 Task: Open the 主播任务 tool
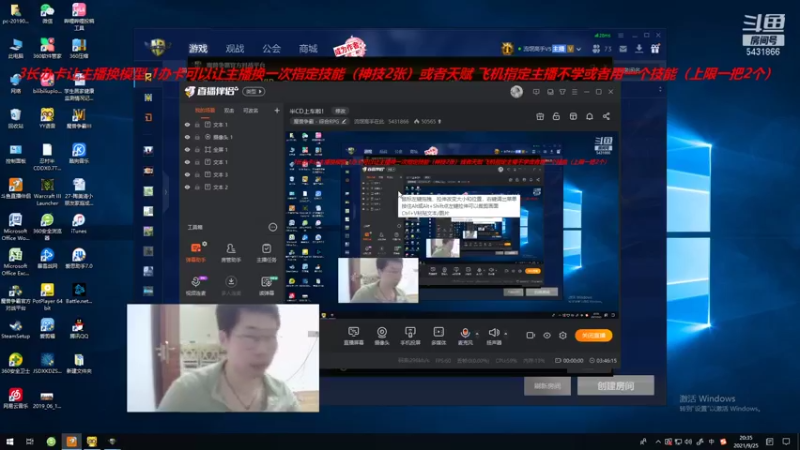pyautogui.click(x=266, y=252)
